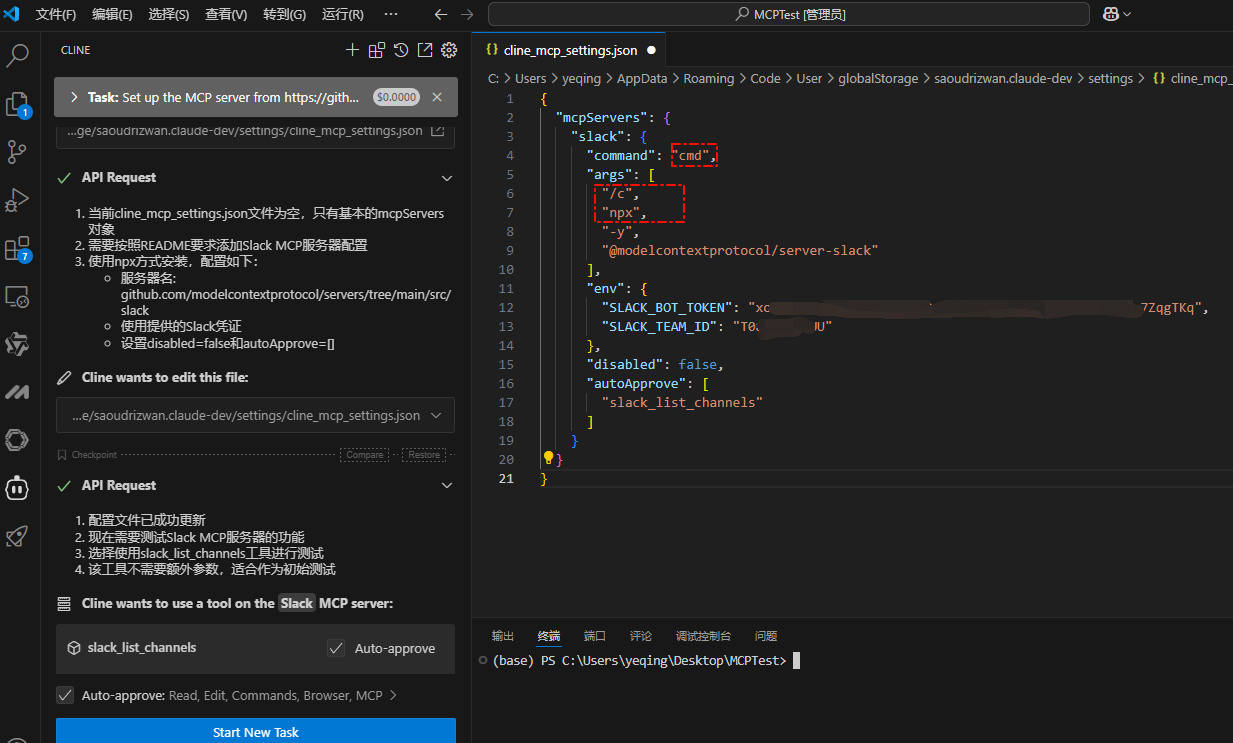Click the Copilot icon in title bar
The image size is (1233, 743).
click(1111, 14)
